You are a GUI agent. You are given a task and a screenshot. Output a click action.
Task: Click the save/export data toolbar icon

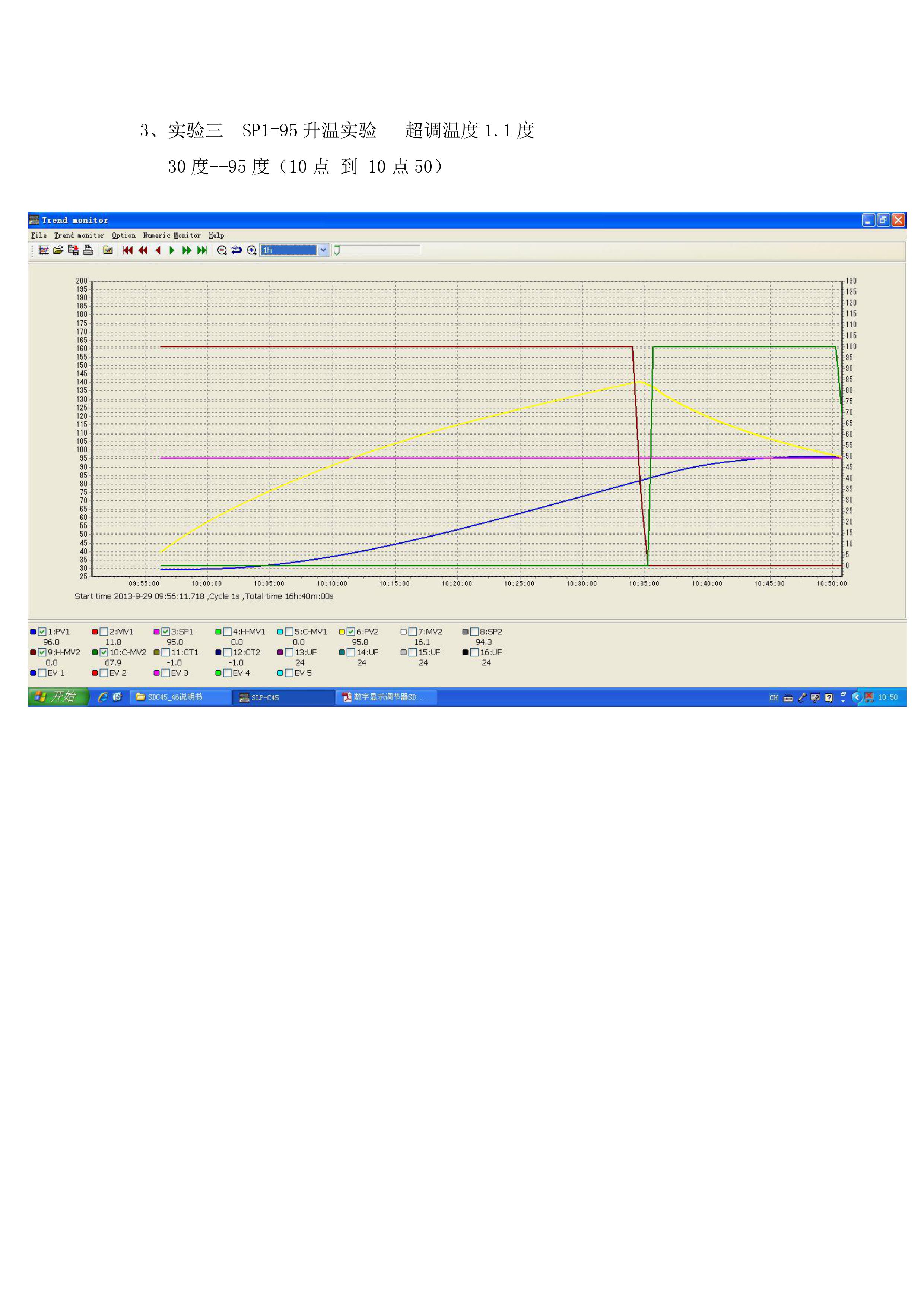(73, 250)
